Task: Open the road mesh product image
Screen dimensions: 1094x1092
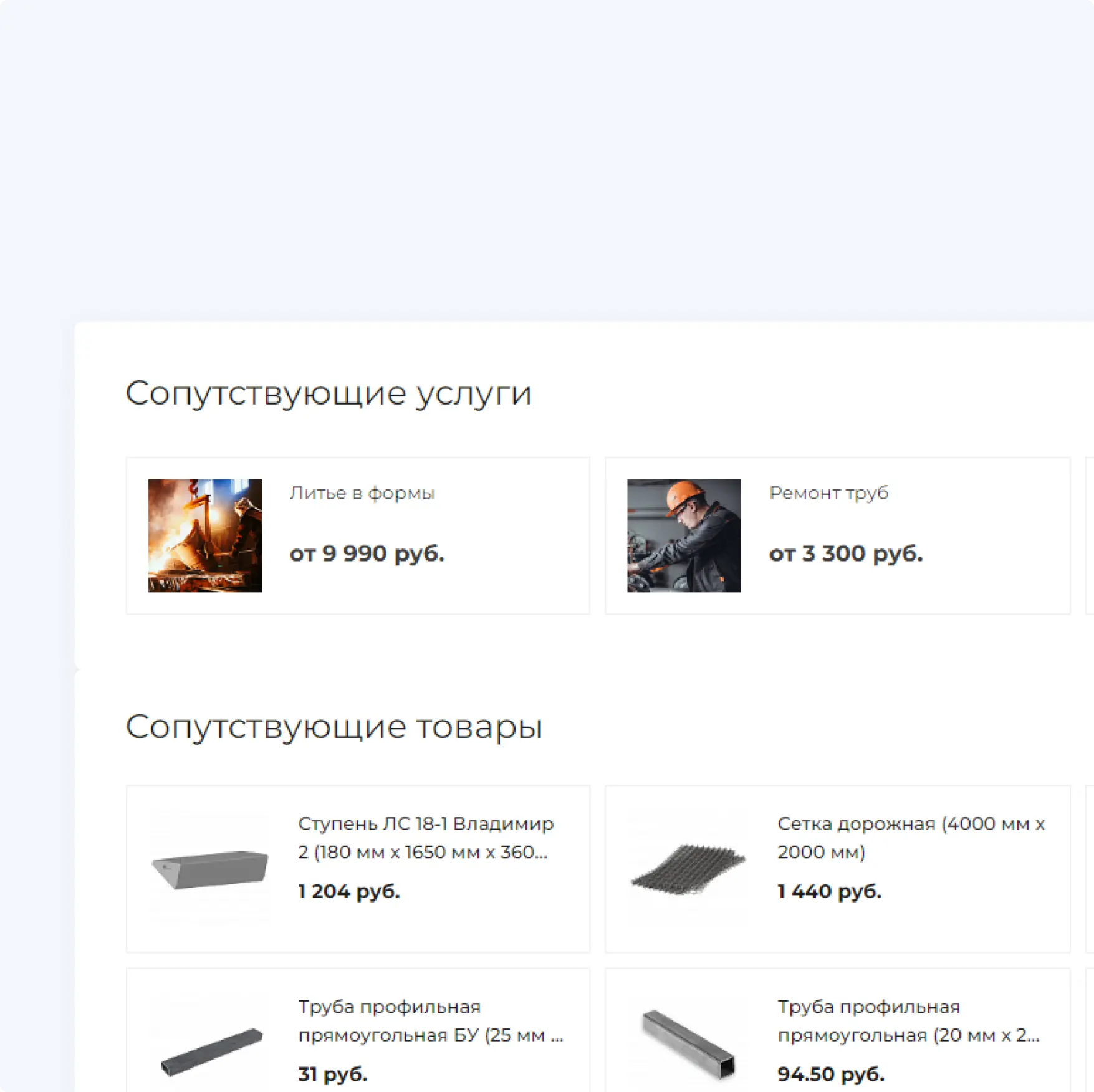Action: click(688, 869)
